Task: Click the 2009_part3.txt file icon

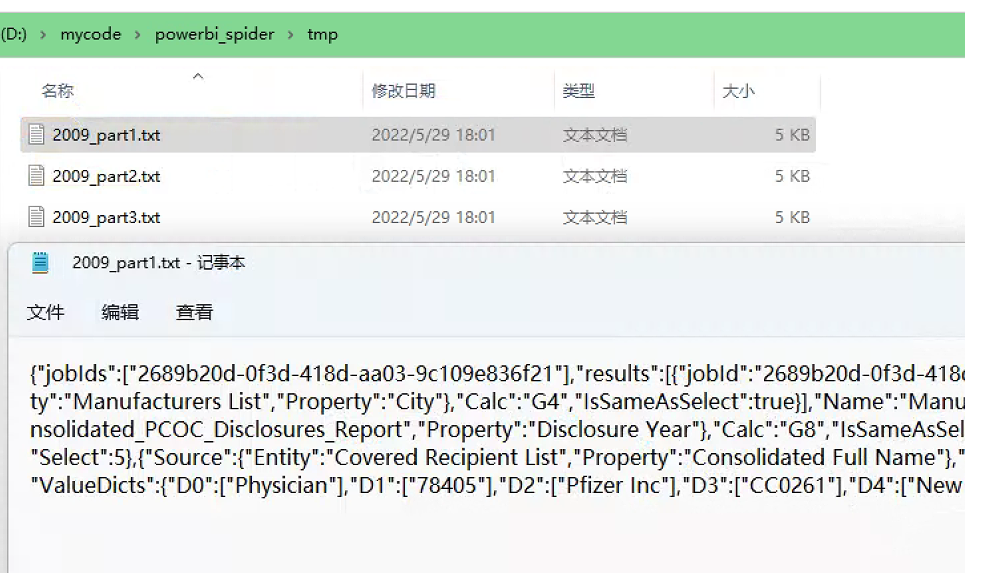Action: coord(37,216)
